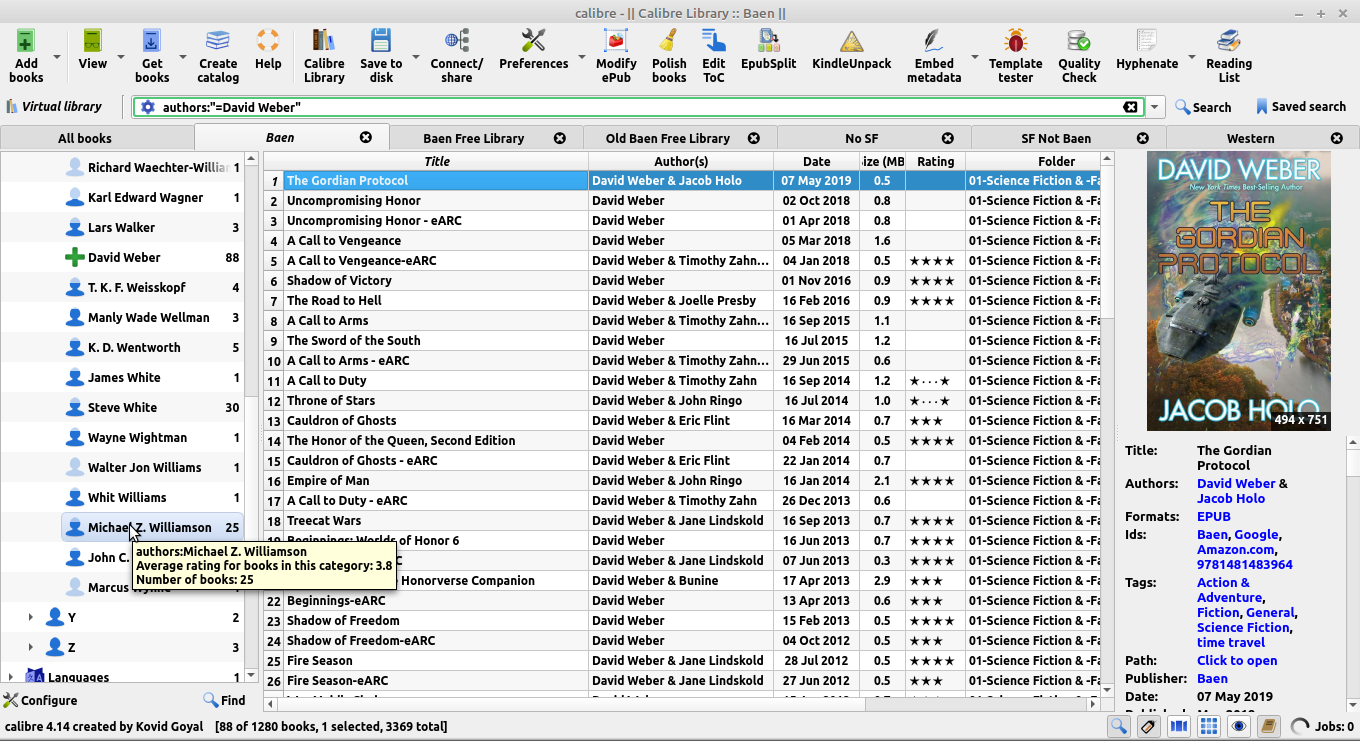Click the Find button in tag browser
Screen dimensions: 1360x741
point(224,700)
